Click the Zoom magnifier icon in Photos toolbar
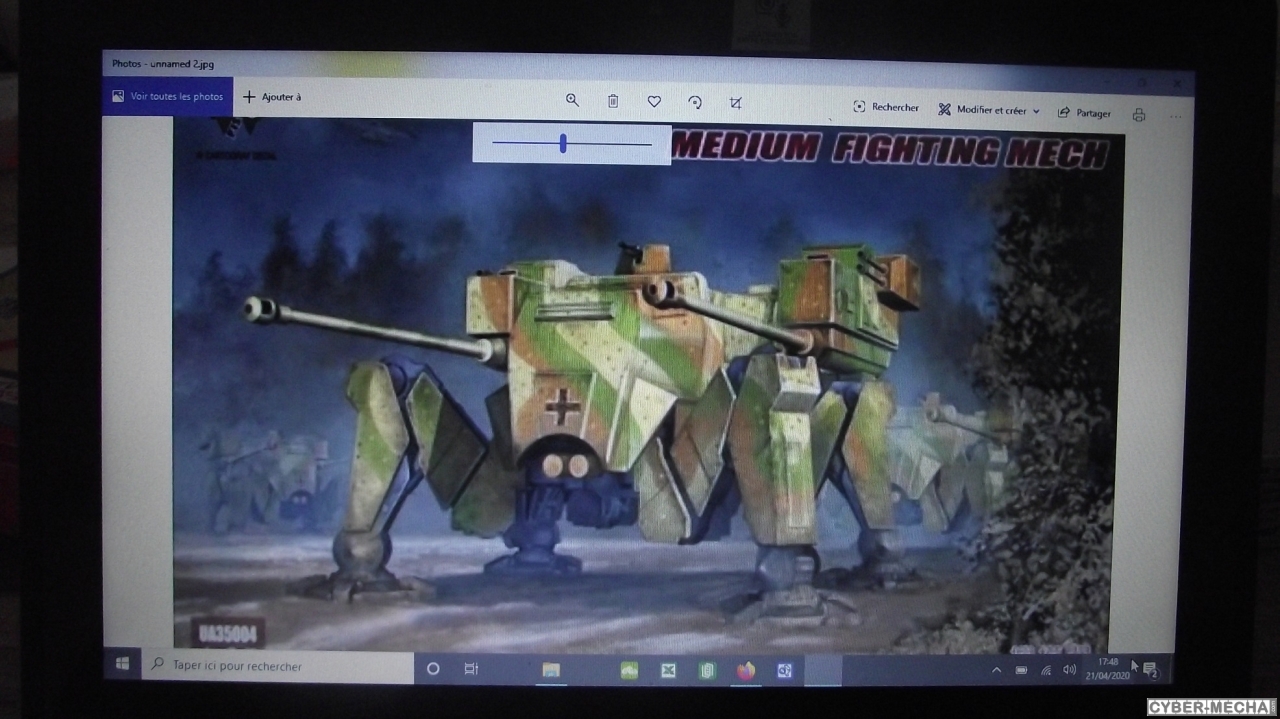This screenshot has height=719, width=1280. (x=572, y=100)
